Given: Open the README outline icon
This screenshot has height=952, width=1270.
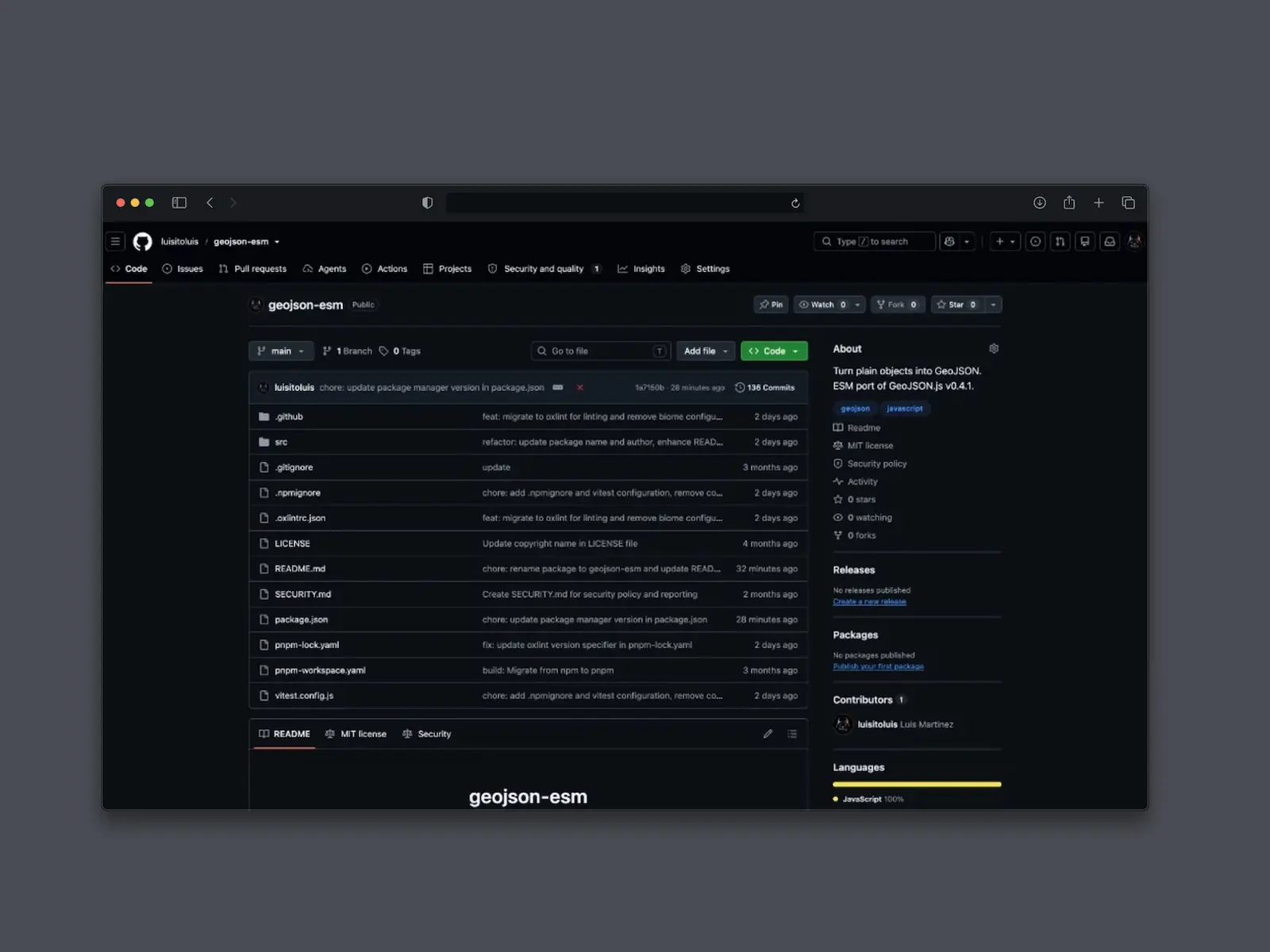Looking at the screenshot, I should (792, 734).
